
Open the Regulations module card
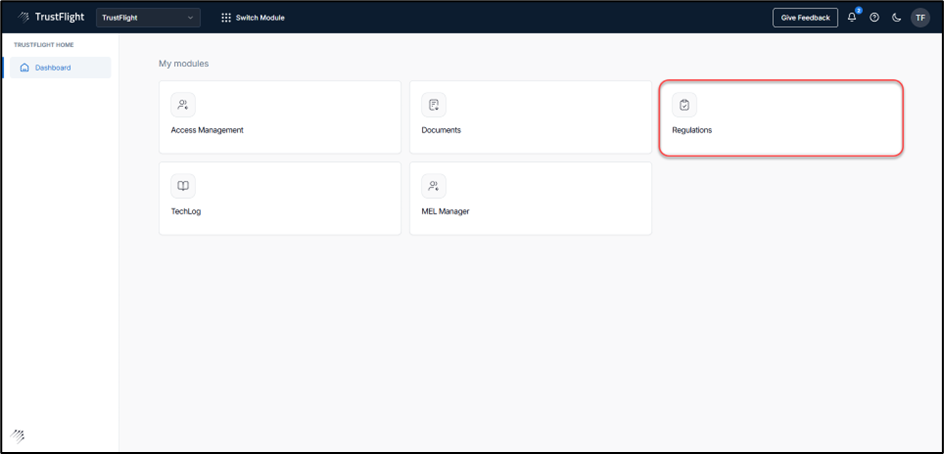(781, 117)
